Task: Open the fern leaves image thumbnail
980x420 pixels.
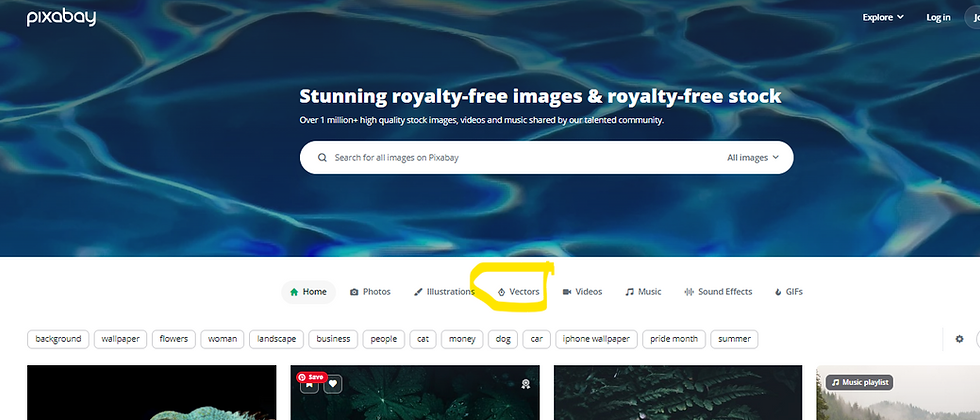Action: tap(678, 392)
